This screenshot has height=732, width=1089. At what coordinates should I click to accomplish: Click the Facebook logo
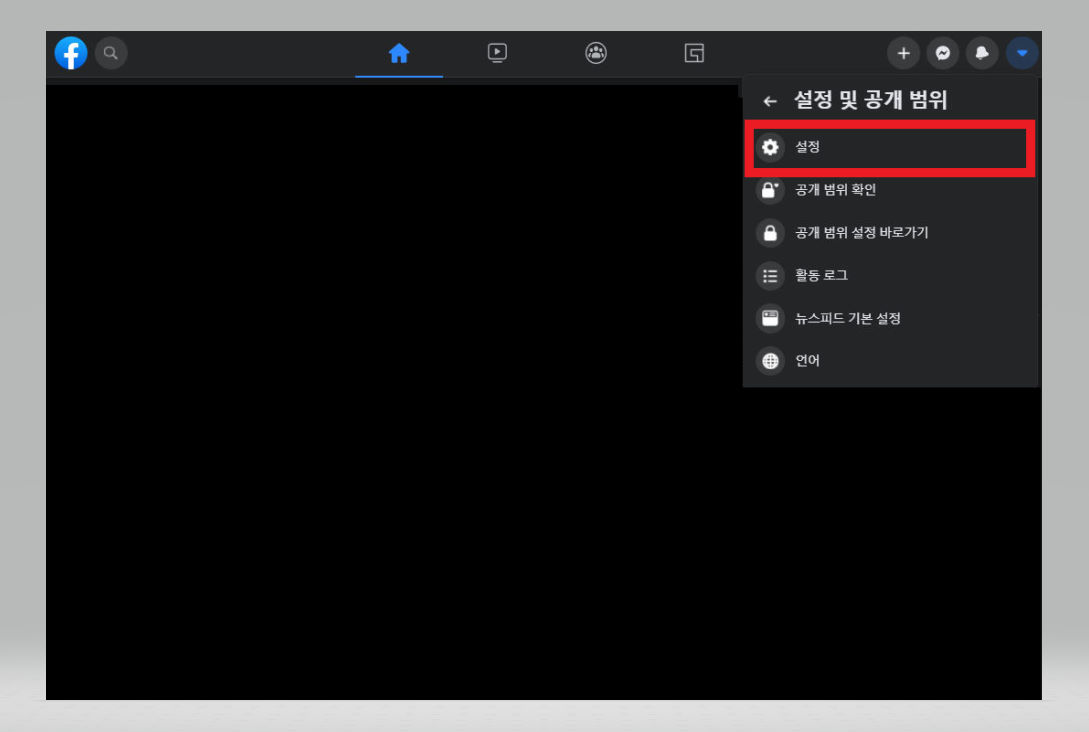(71, 53)
